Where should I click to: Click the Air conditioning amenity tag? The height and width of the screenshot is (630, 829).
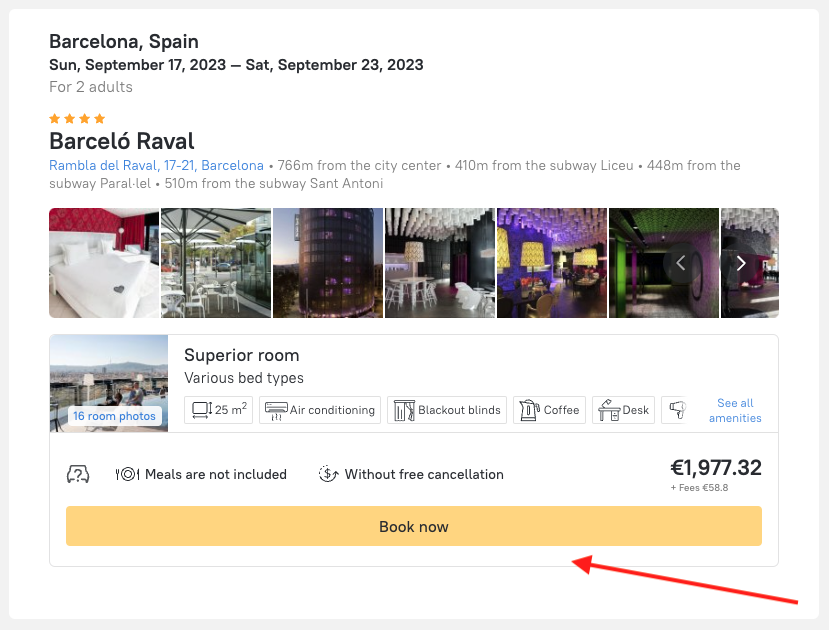(320, 410)
